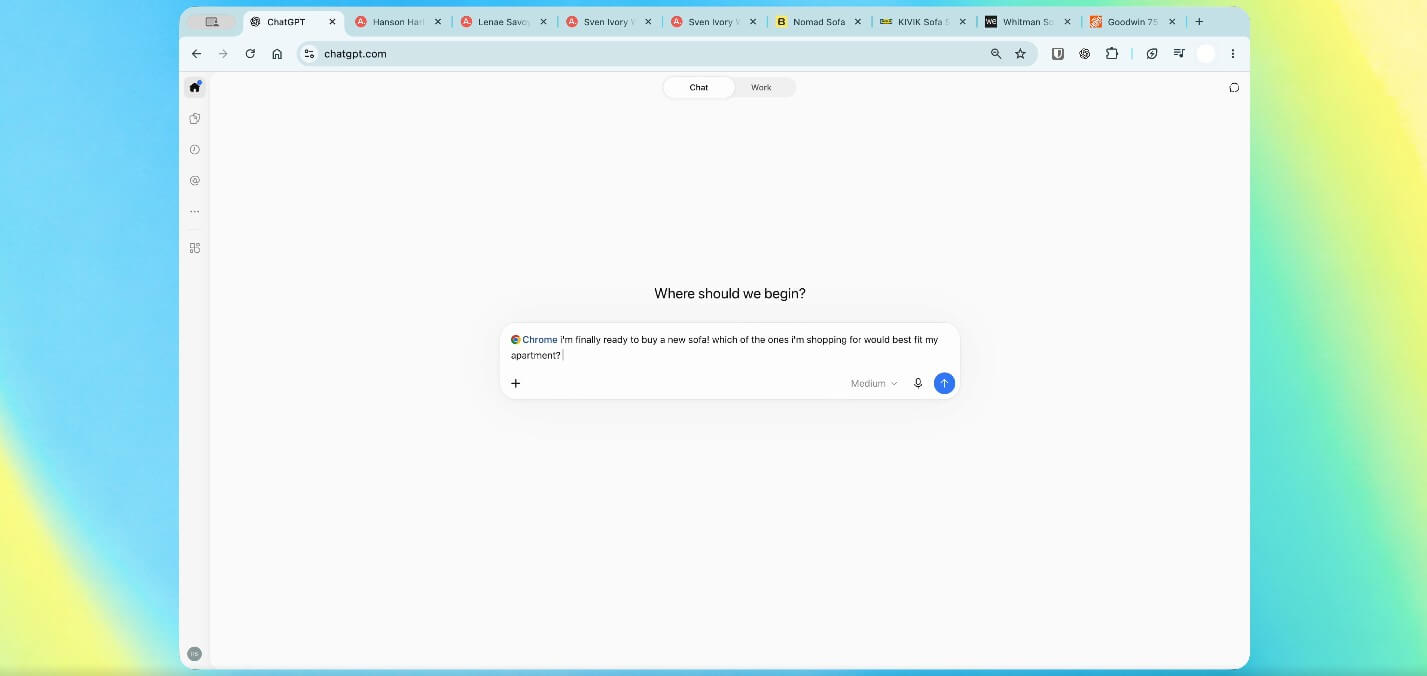The image size is (1427, 676).
Task: Open the user profile avatar at sidebar bottom
Action: 195,653
